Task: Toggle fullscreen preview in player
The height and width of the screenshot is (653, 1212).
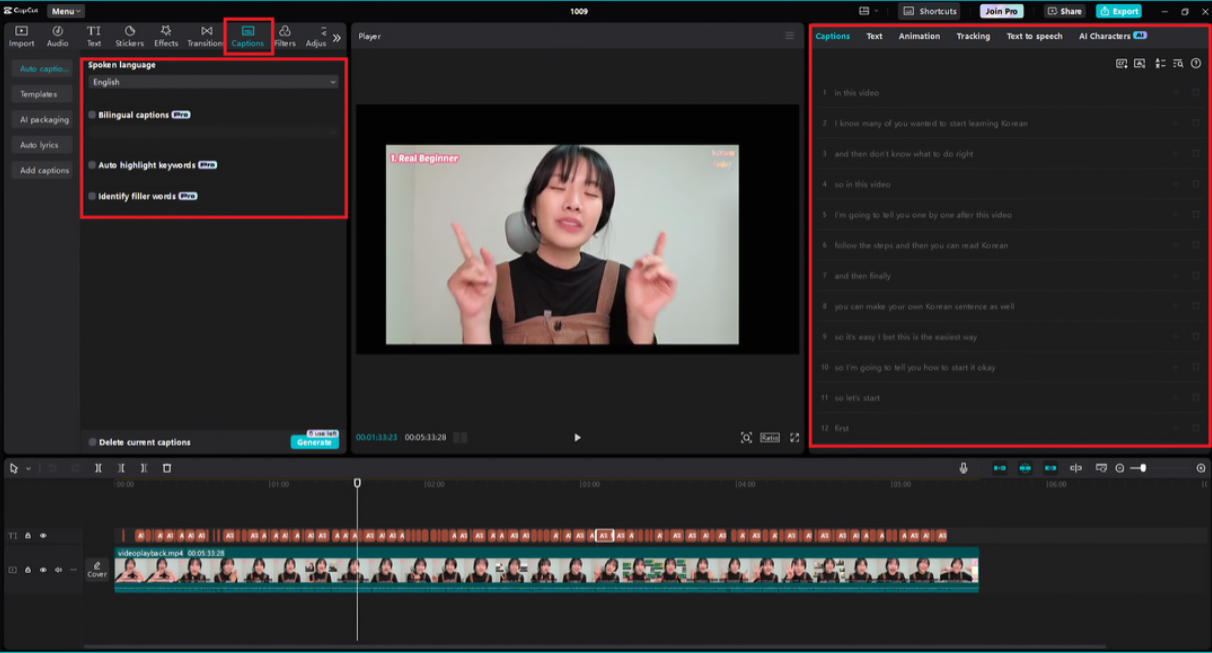Action: click(795, 437)
